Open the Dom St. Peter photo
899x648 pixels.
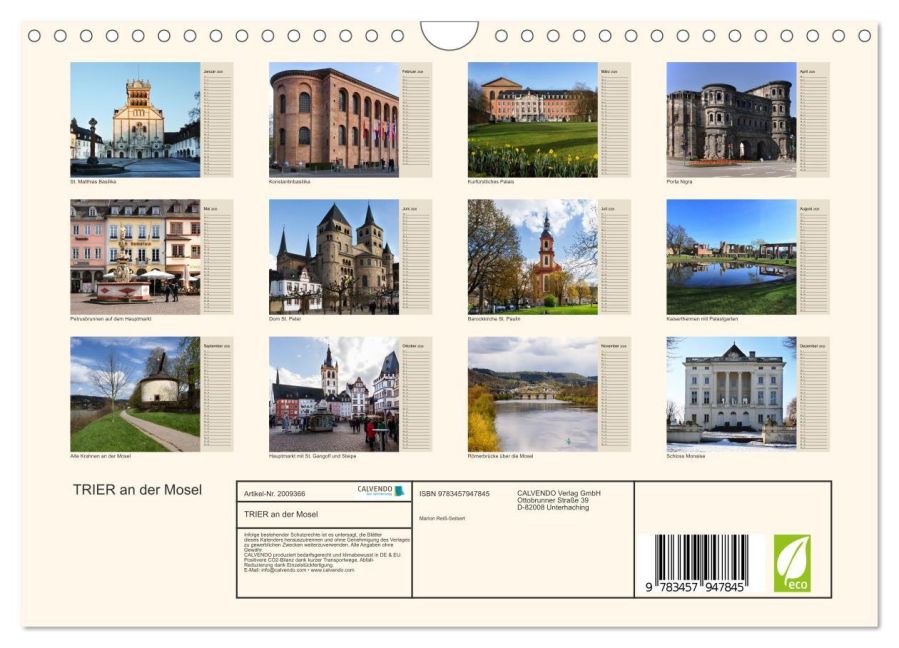pyautogui.click(x=334, y=257)
